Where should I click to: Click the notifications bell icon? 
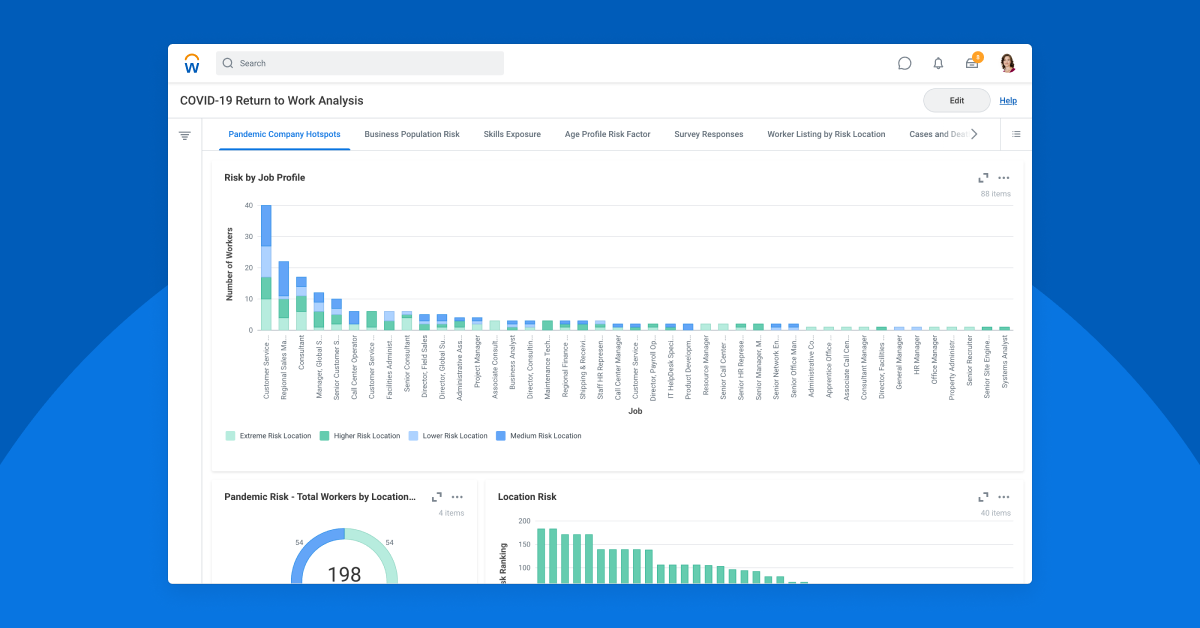click(938, 62)
